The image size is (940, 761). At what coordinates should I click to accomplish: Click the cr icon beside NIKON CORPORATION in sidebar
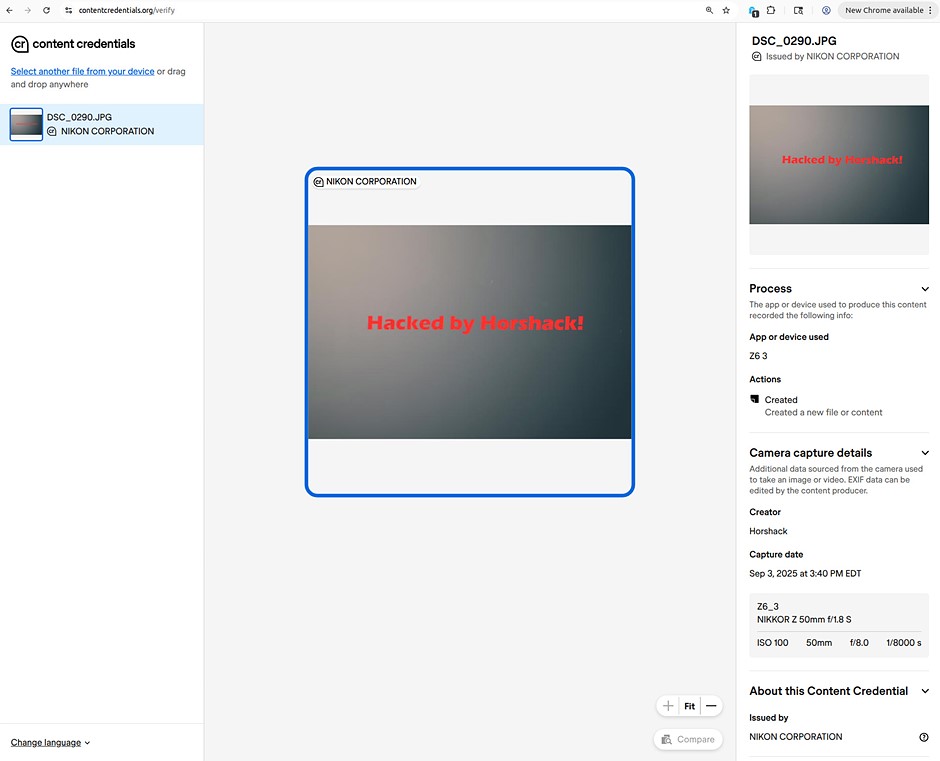[x=52, y=131]
